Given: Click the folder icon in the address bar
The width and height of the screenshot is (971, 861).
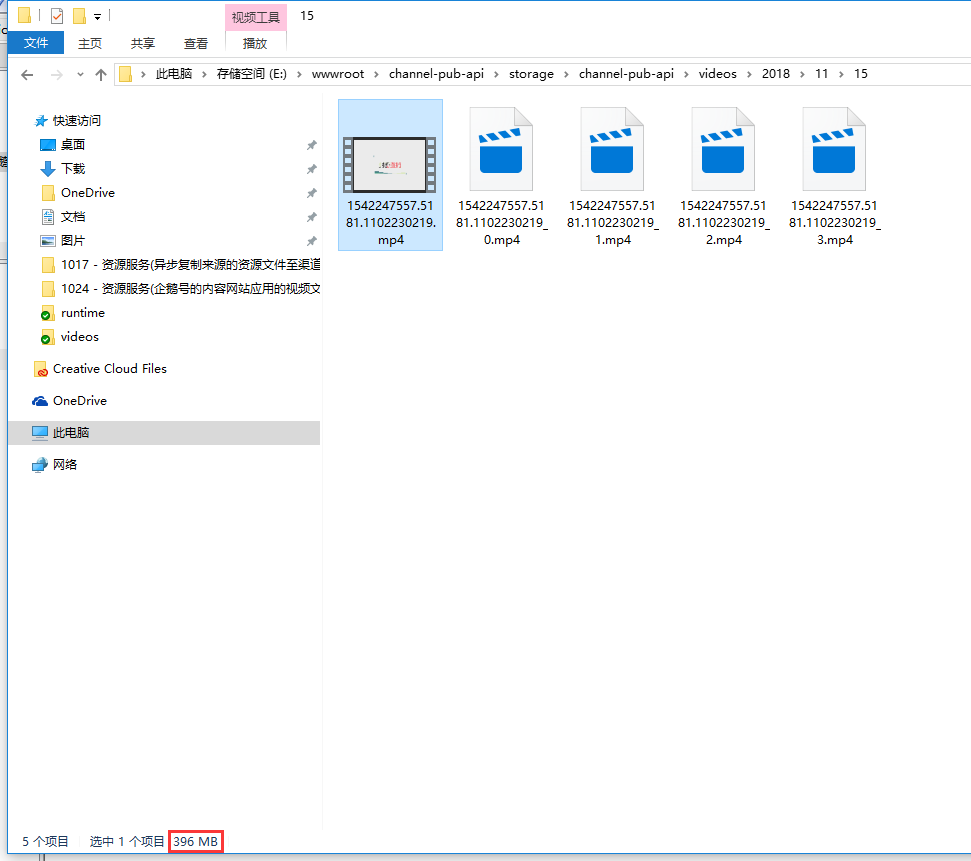Looking at the screenshot, I should (126, 74).
